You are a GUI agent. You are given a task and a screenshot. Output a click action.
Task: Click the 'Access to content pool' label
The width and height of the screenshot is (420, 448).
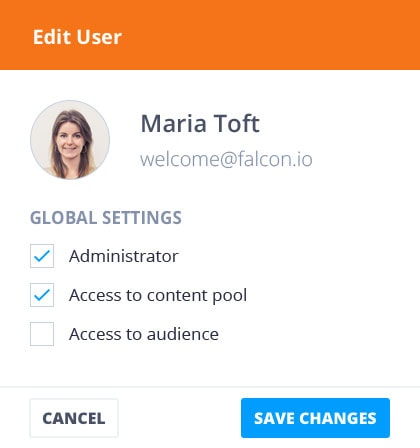coord(158,296)
